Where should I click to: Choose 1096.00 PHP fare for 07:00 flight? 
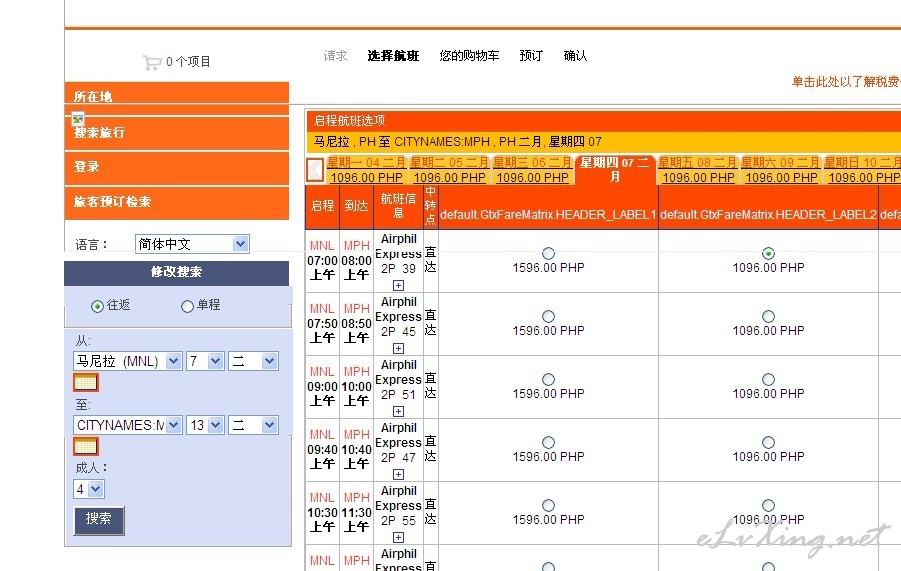coord(768,253)
